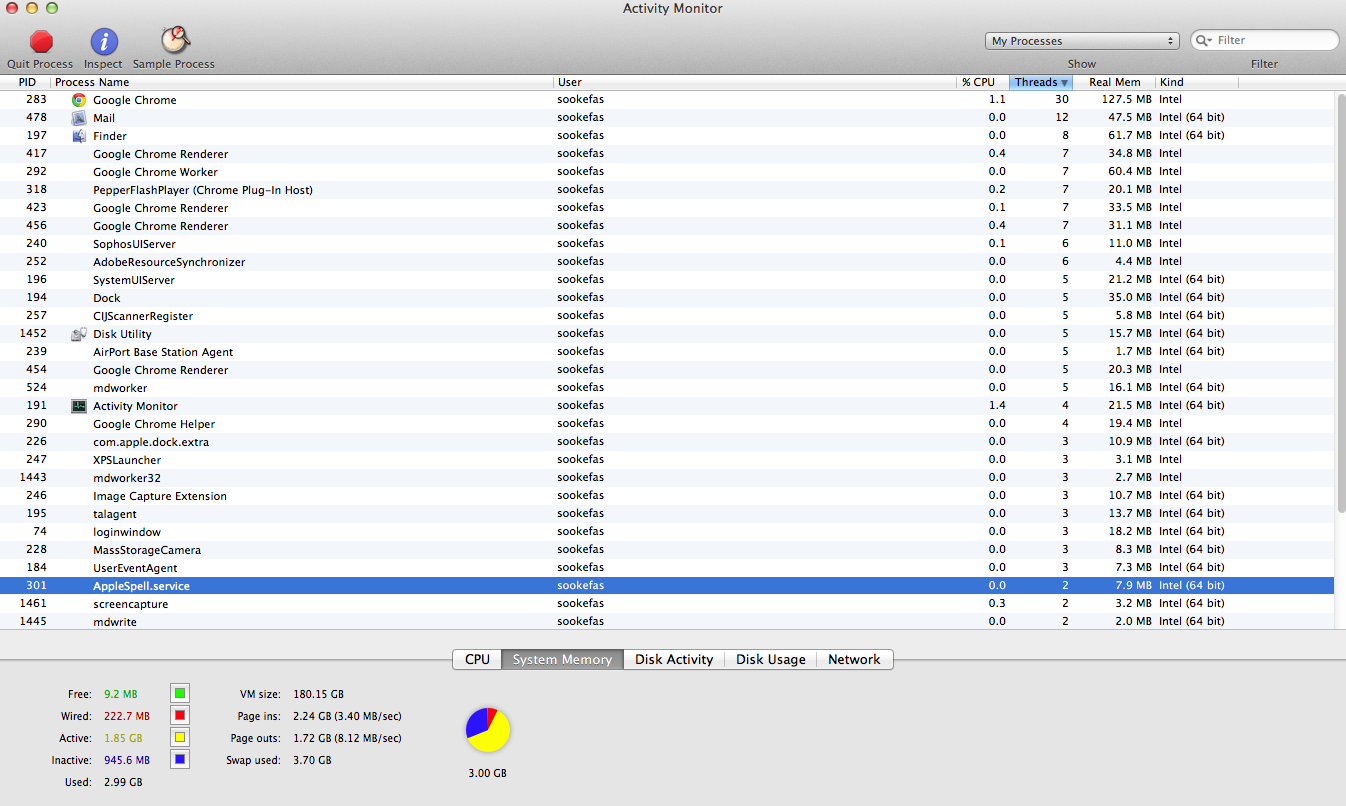Click the green Free memory swatch
Viewport: 1346px width, 806px height.
pos(180,693)
